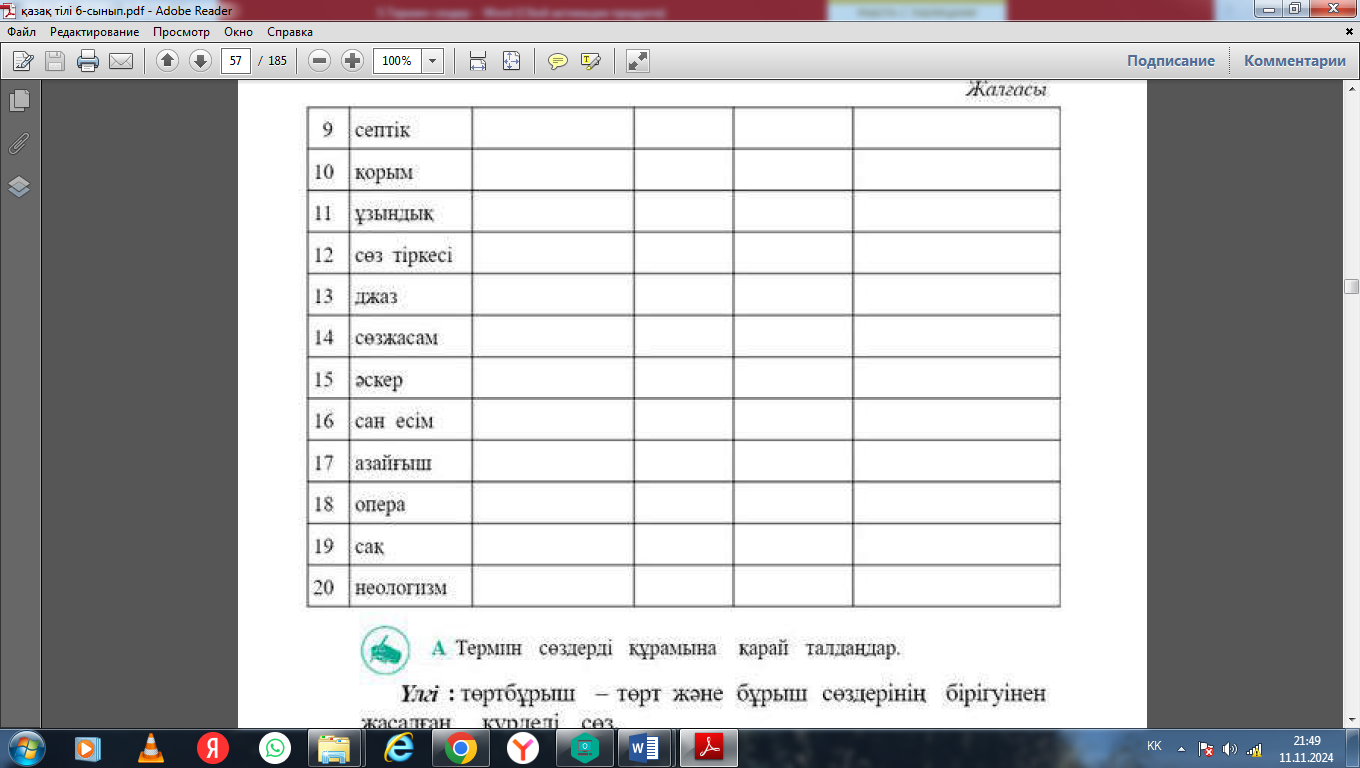Click "сөз тіркесі" in row 12
The width and height of the screenshot is (1360, 768).
tap(404, 256)
